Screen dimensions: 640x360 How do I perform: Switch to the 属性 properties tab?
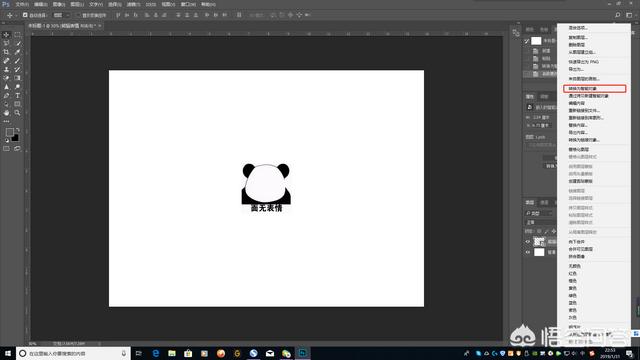point(530,96)
